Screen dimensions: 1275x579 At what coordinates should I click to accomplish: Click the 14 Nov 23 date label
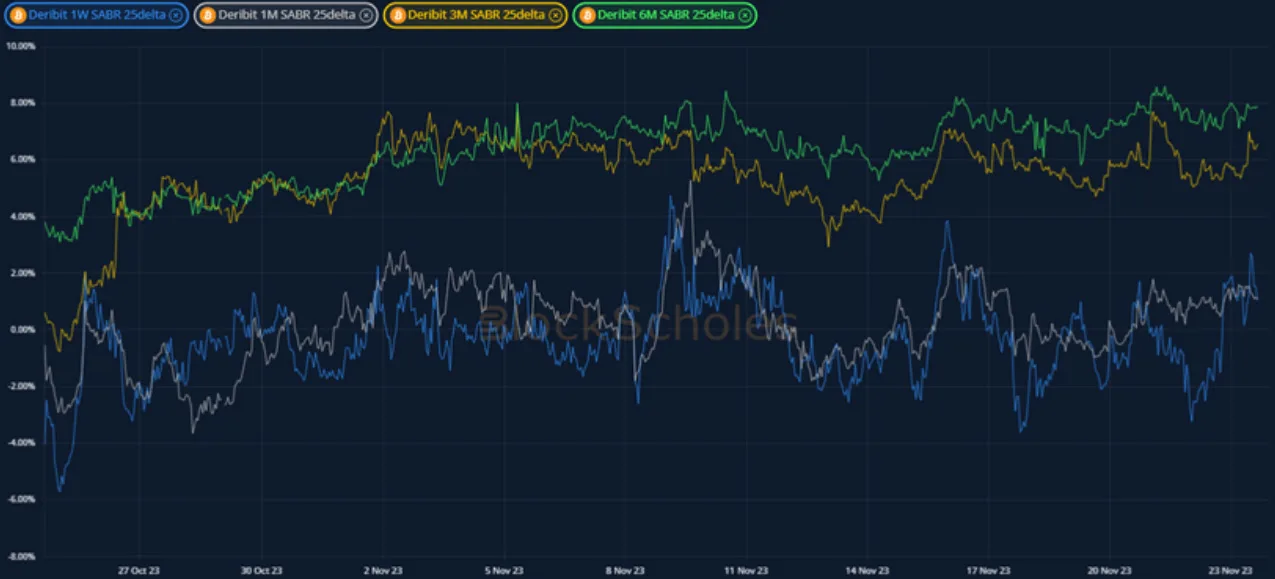coord(868,570)
